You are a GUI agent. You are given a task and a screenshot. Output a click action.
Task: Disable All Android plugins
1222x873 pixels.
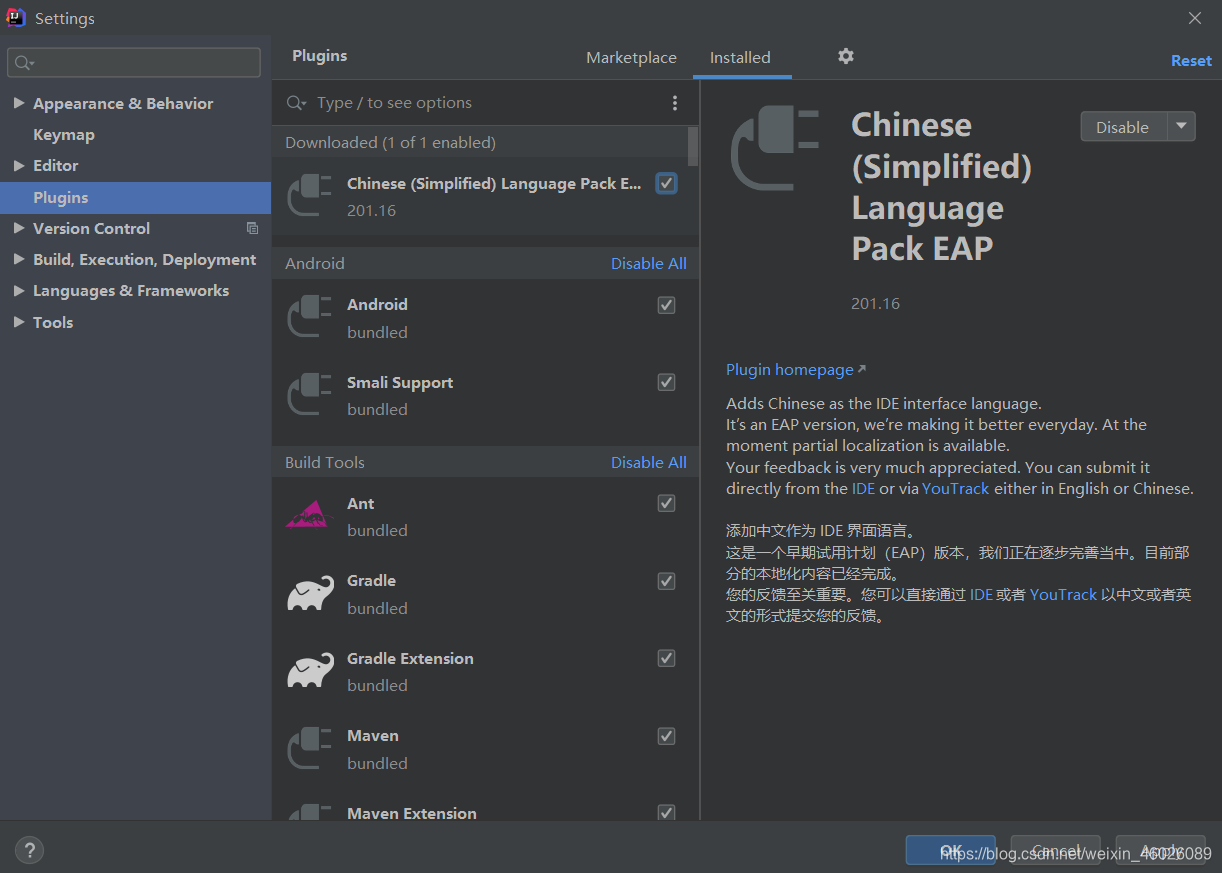pyautogui.click(x=649, y=263)
